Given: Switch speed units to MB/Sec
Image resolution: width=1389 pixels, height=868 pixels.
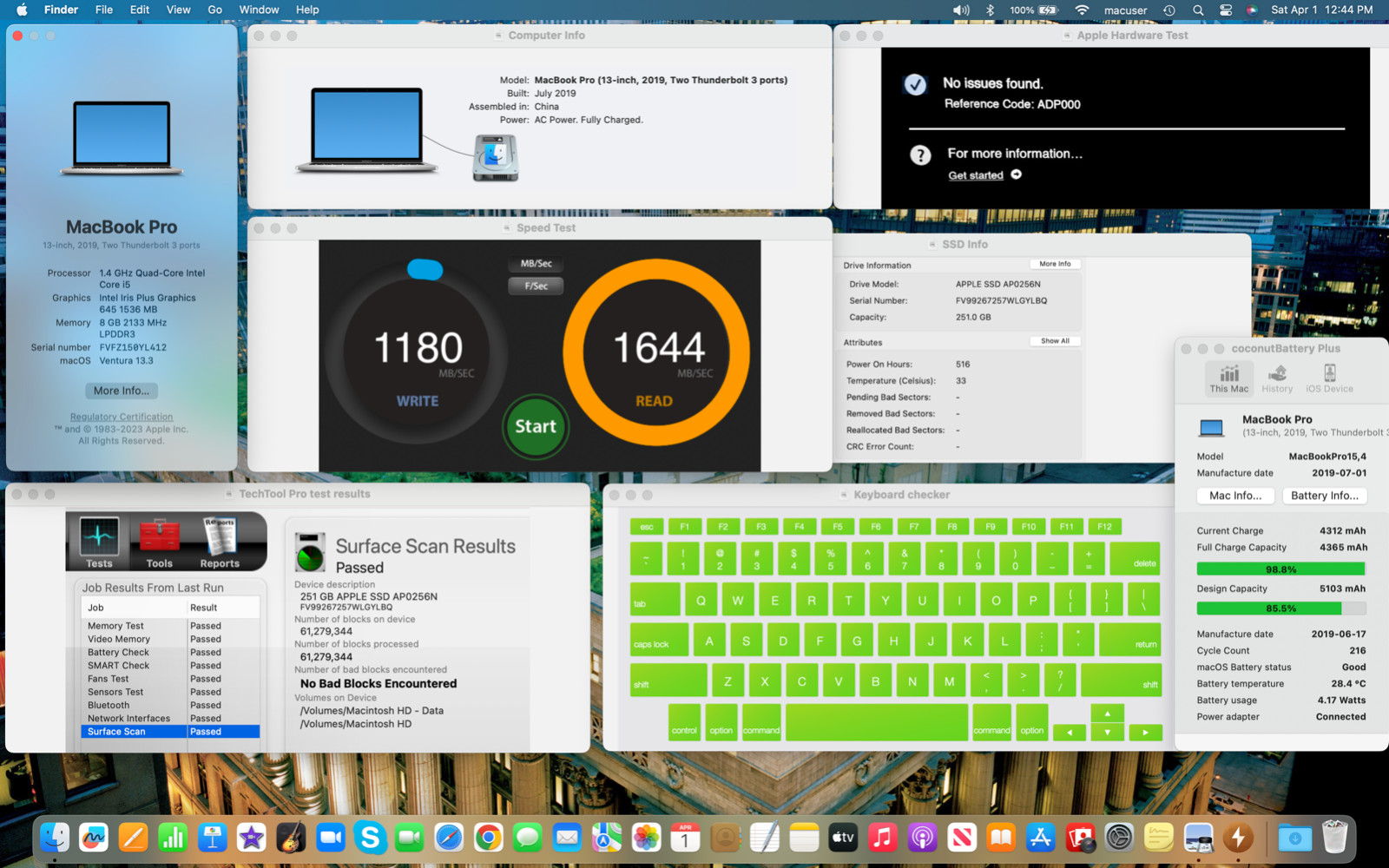Looking at the screenshot, I should 536,264.
